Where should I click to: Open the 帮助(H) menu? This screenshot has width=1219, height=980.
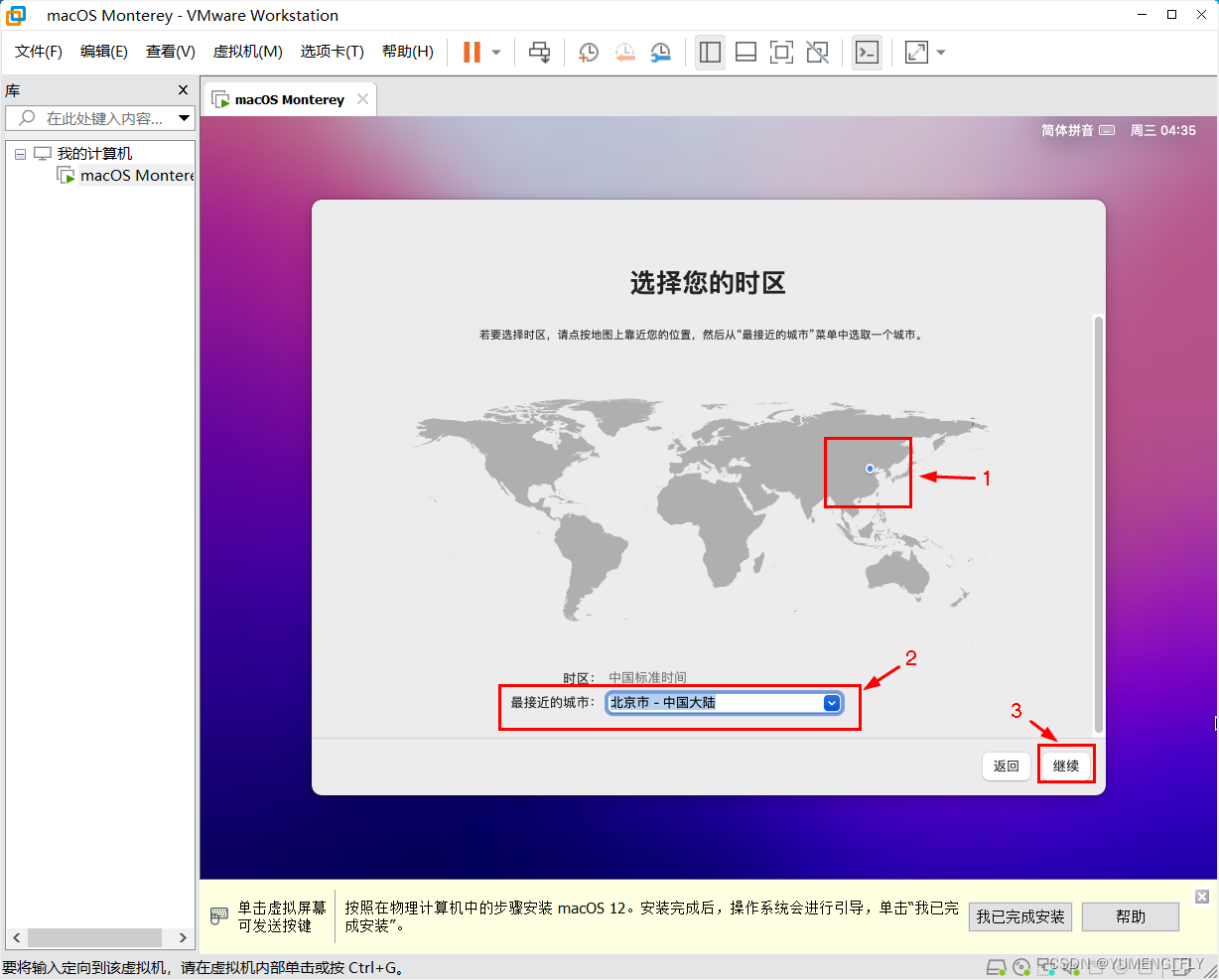click(x=408, y=52)
